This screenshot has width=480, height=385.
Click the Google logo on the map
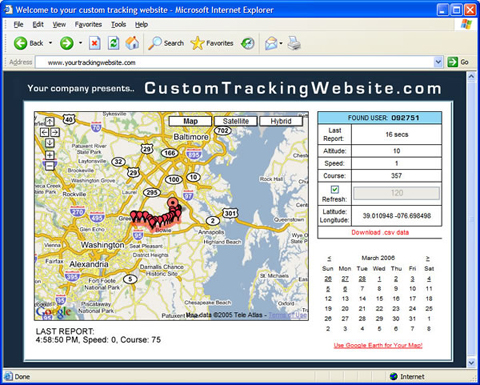pos(53,312)
